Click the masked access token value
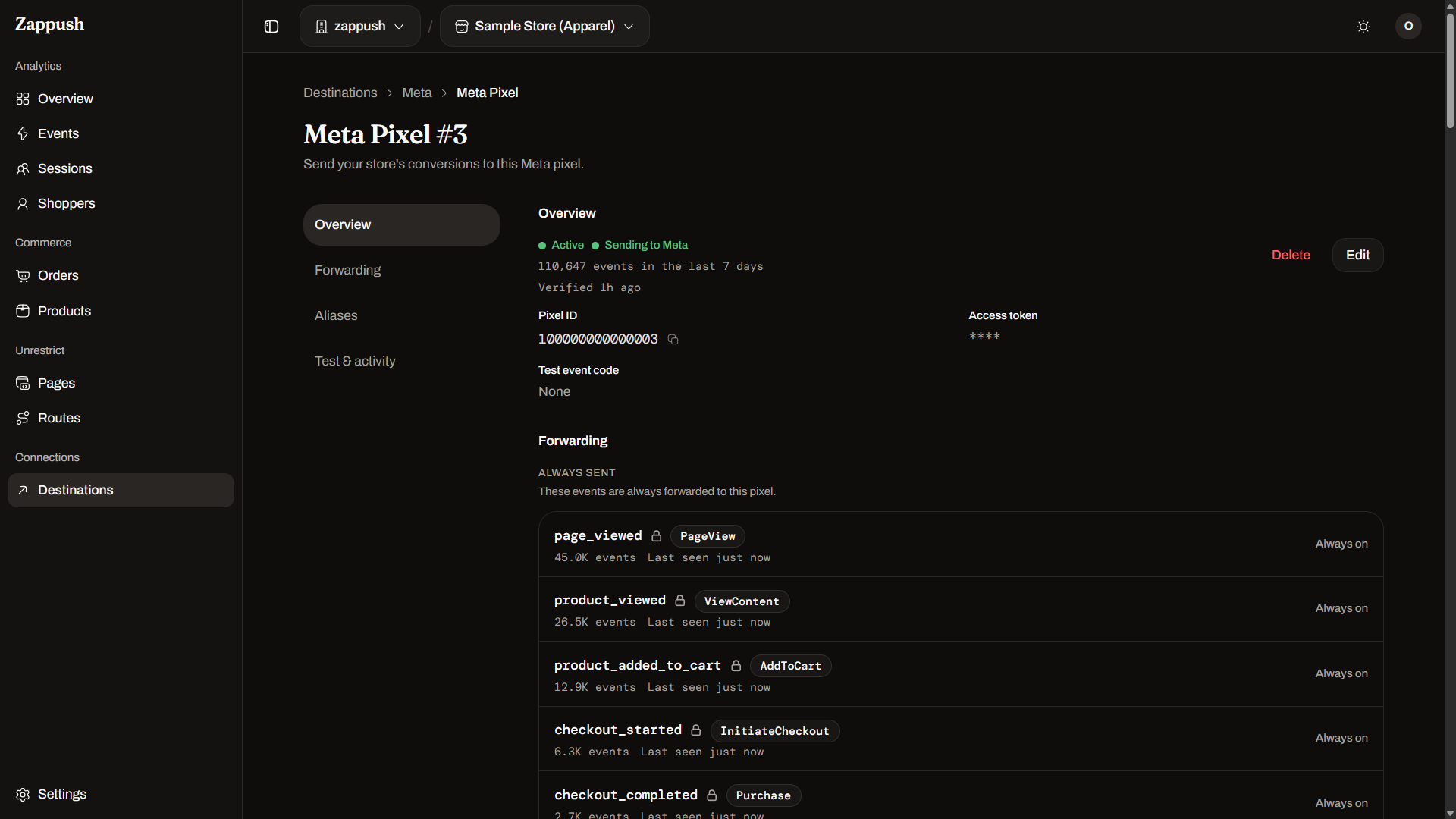Screen dimensions: 1456x819 984,337
